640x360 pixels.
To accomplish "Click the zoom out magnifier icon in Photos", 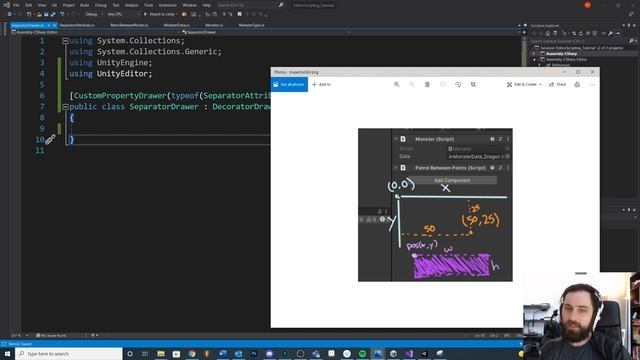I will 412,84.
